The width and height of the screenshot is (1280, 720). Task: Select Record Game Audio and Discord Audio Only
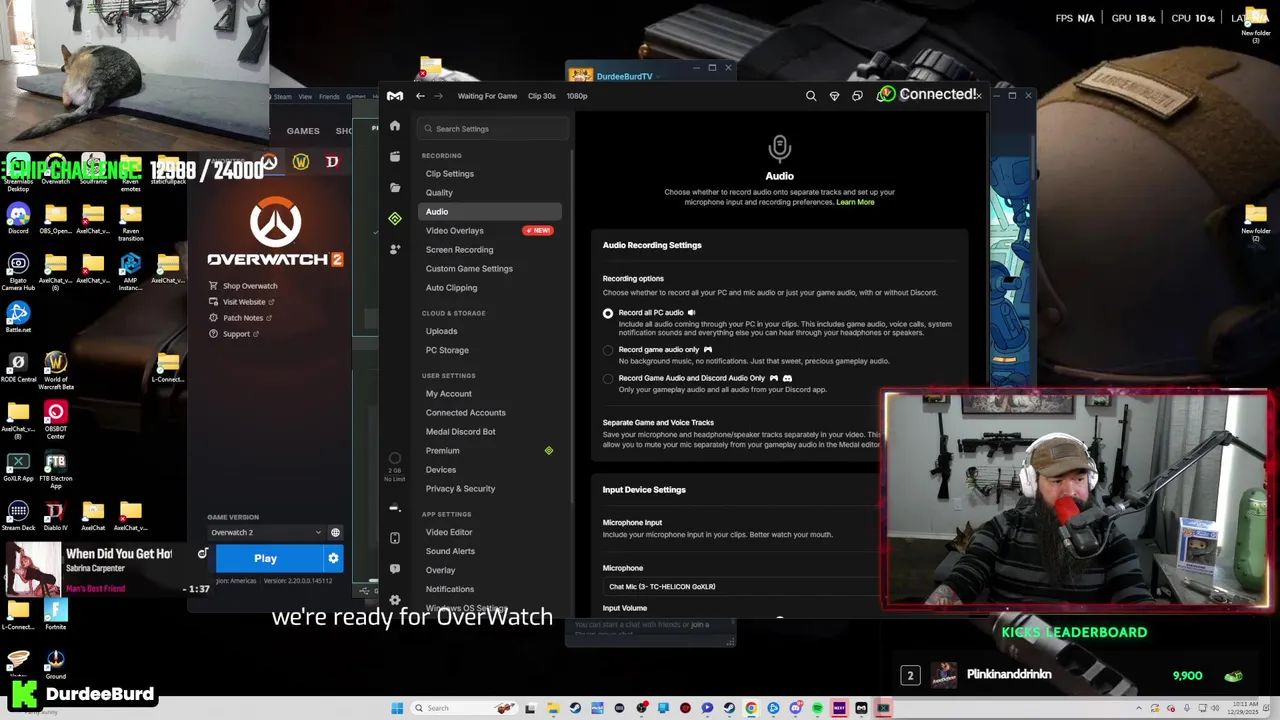tap(608, 379)
